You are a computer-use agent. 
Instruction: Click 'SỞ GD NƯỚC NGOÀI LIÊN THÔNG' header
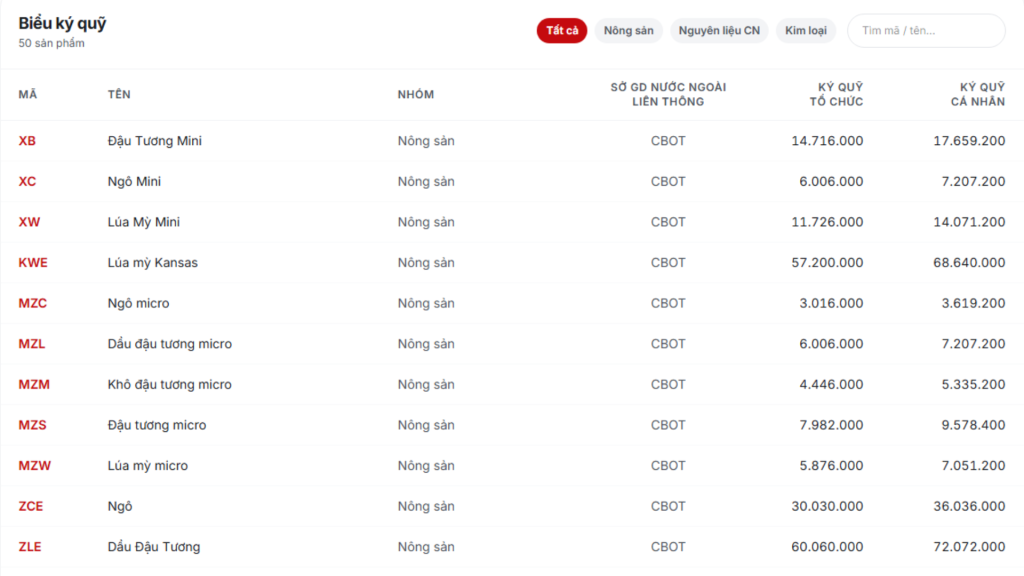point(668,95)
